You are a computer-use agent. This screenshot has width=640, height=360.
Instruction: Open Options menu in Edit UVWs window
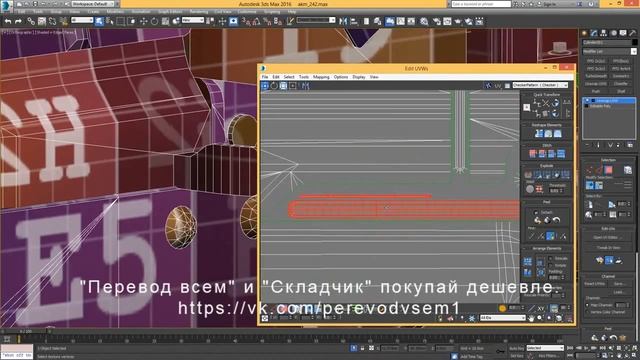[x=341, y=77]
